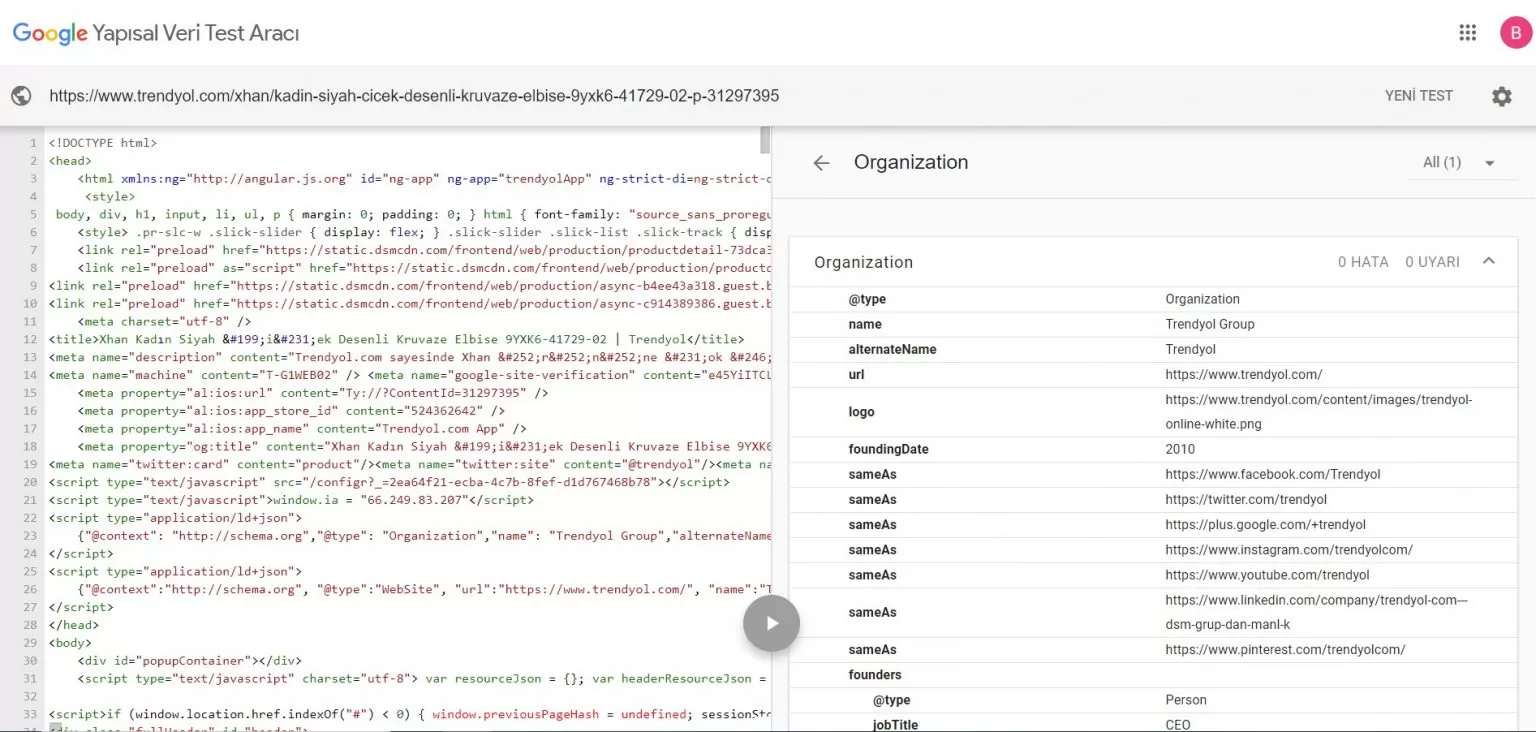Click code line 26 with WebSite JSON-LD

424,589
